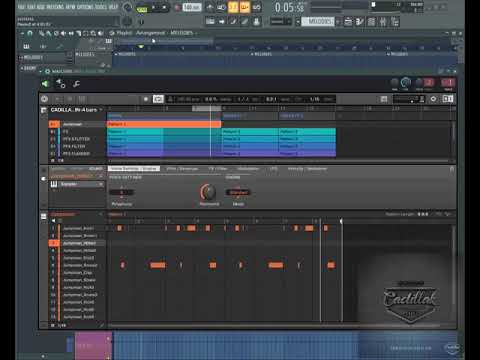This screenshot has width=480, height=360.
Task: Click the metronome icon left of the orange buttons
Action: pos(210,7)
